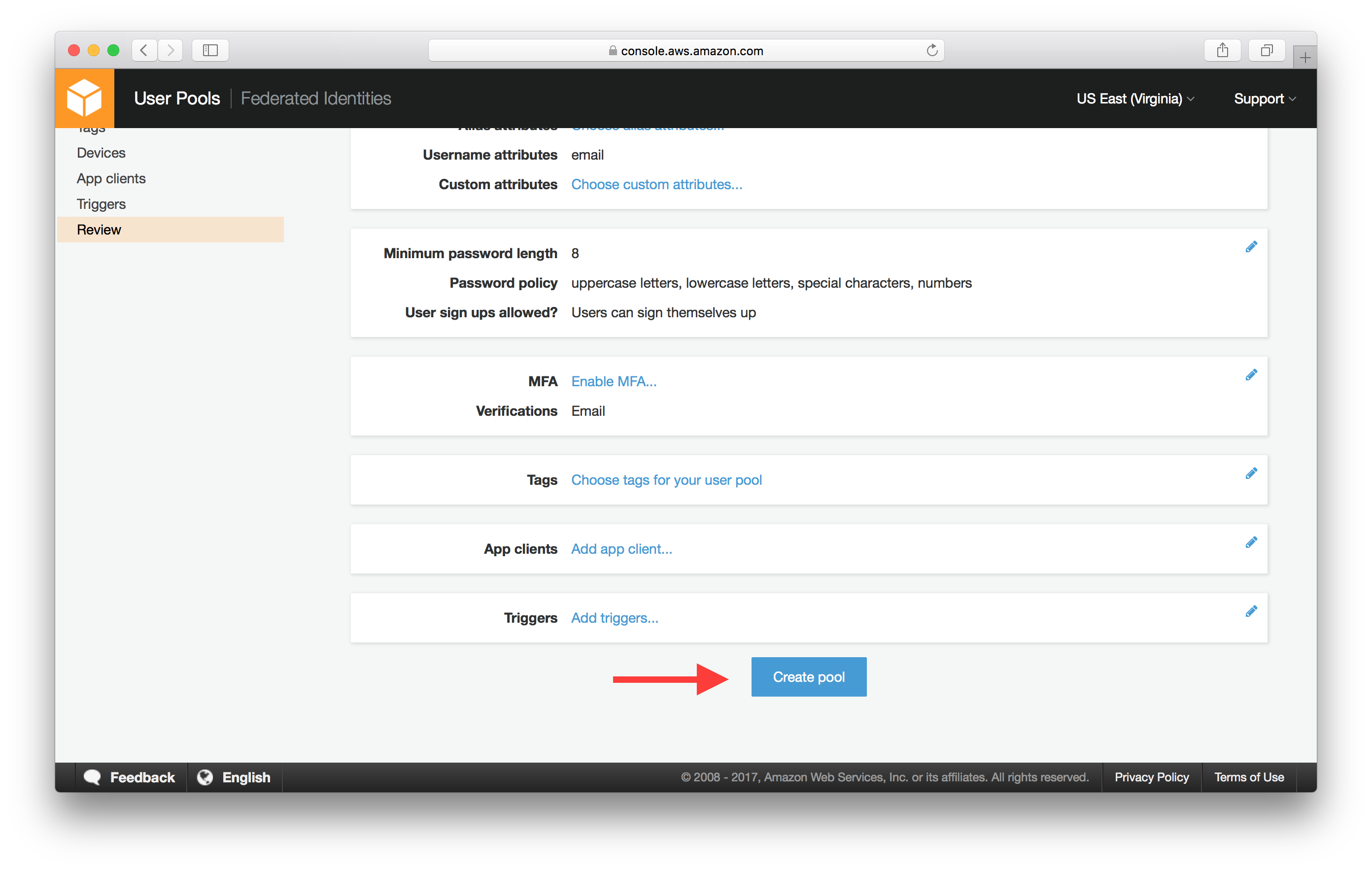Switch to the Federated Identities tab

(316, 99)
